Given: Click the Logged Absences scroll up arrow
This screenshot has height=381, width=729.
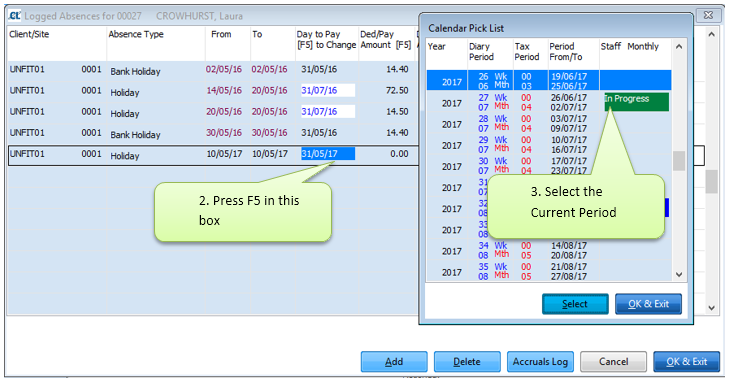Looking at the screenshot, I should click(x=711, y=34).
